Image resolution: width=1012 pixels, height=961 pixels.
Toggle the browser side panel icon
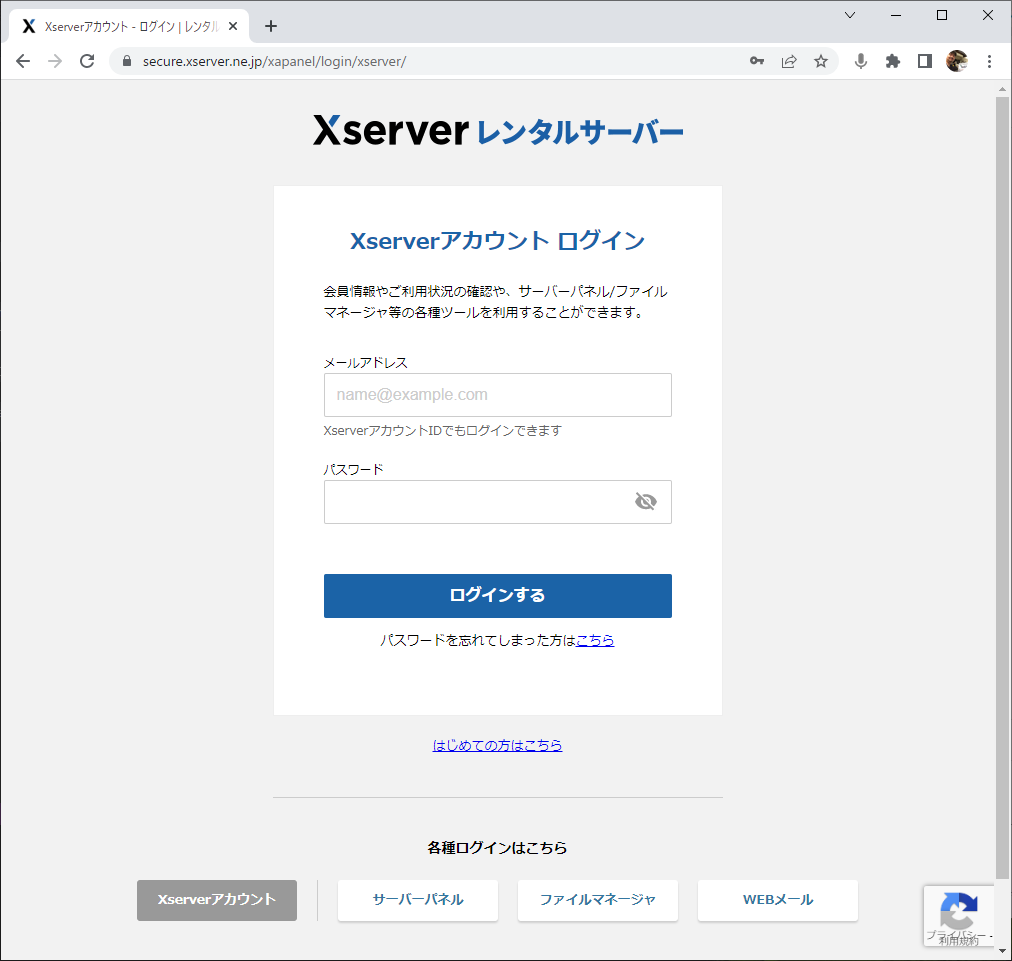click(925, 61)
